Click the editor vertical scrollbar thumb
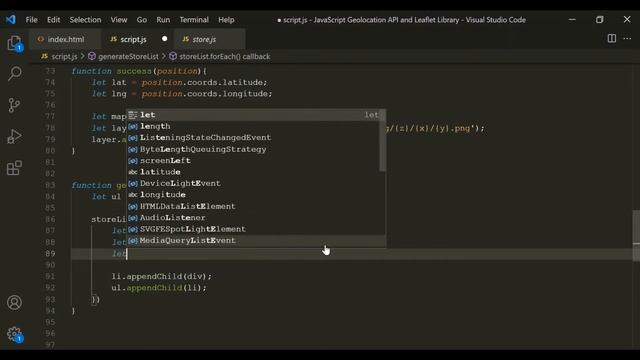Viewport: 640px width, 360px height. tap(636, 236)
